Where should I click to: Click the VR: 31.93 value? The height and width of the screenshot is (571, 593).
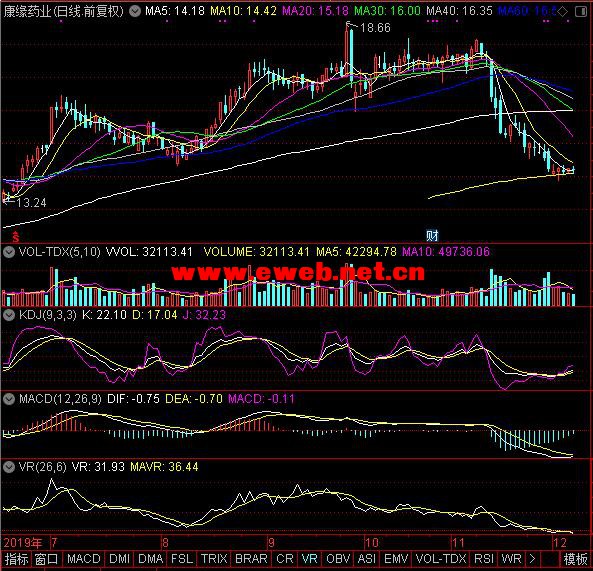click(98, 467)
